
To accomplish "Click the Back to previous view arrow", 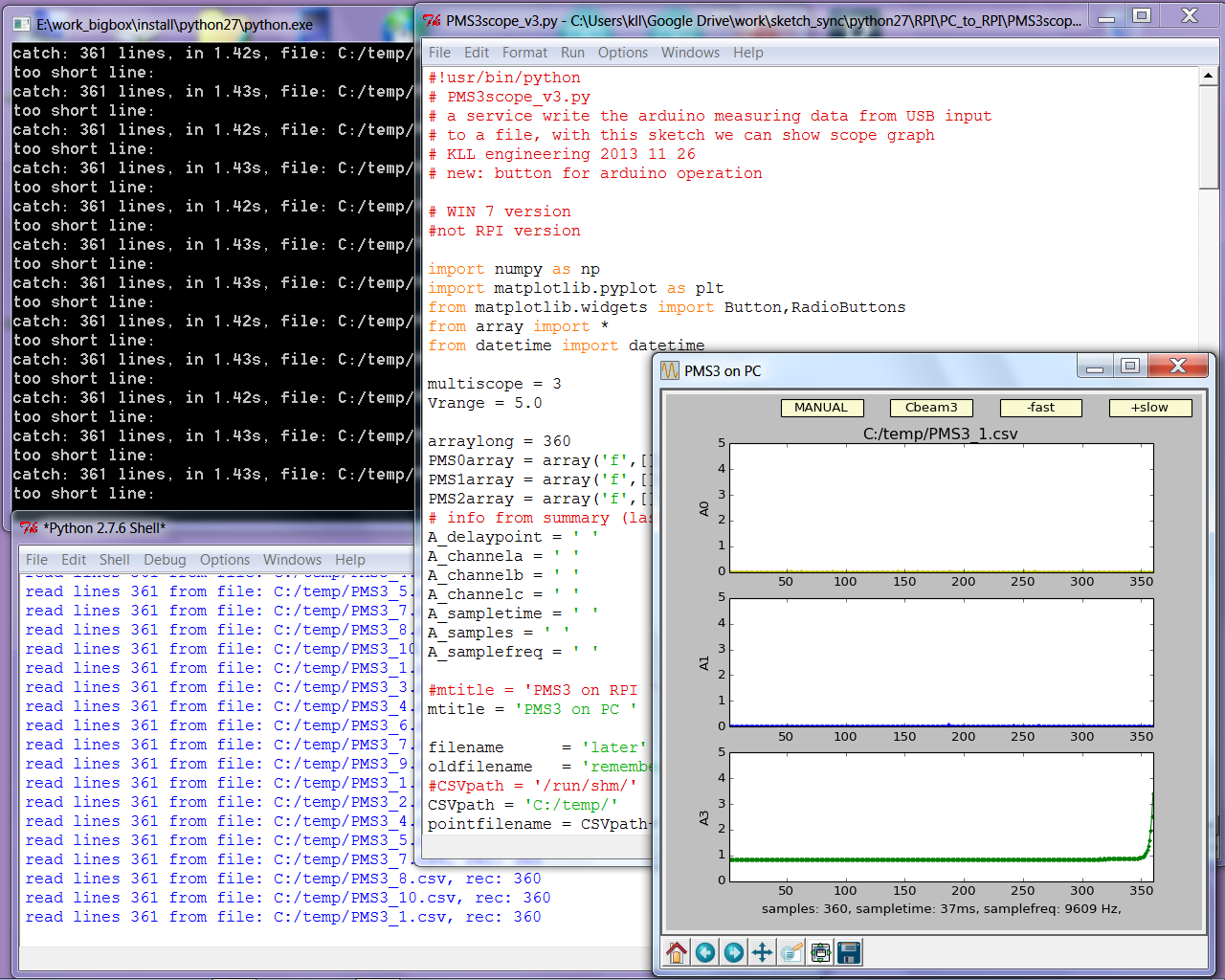I will point(705,952).
